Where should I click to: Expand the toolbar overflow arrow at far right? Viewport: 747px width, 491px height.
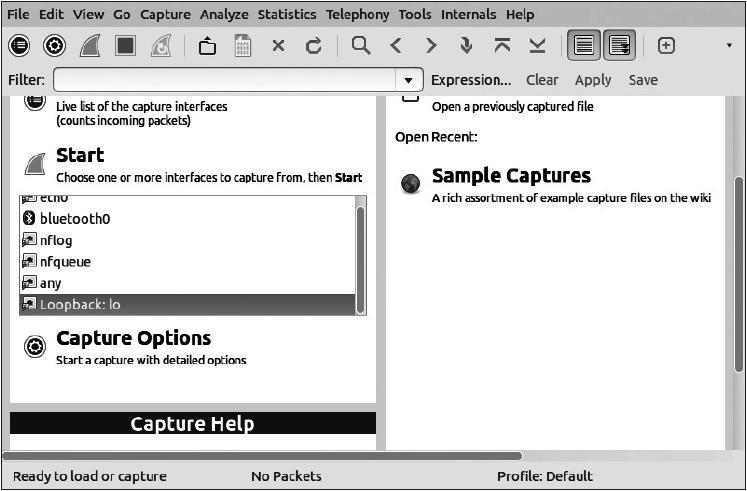pos(729,46)
